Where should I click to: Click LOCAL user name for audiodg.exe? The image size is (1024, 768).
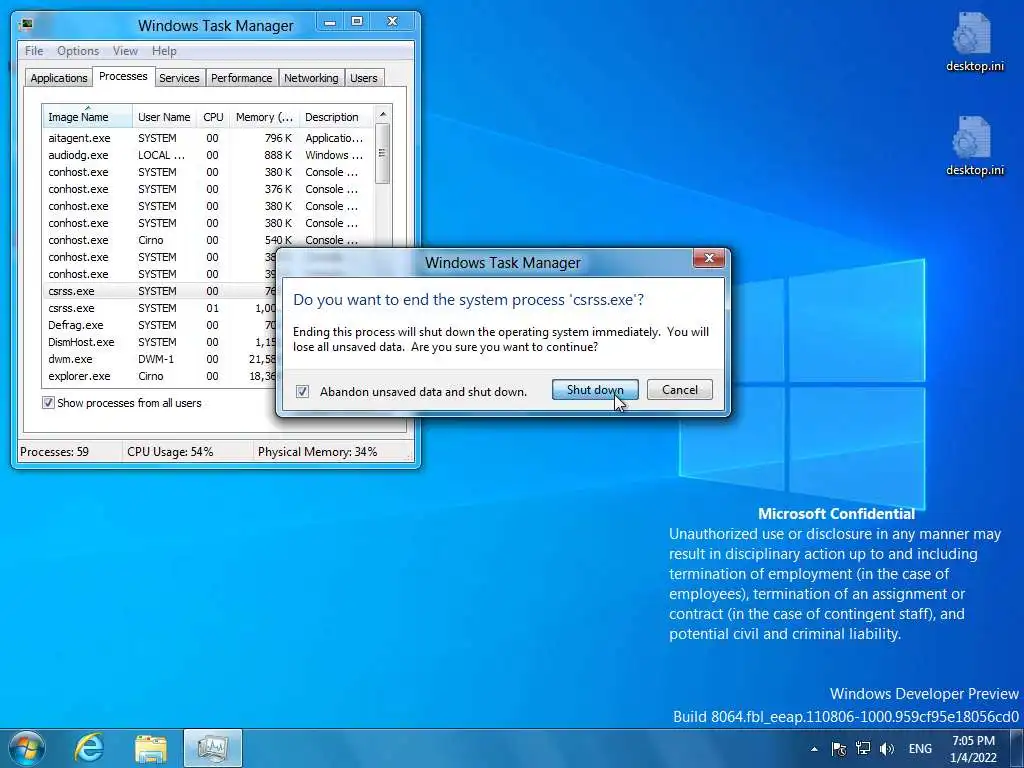(161, 155)
